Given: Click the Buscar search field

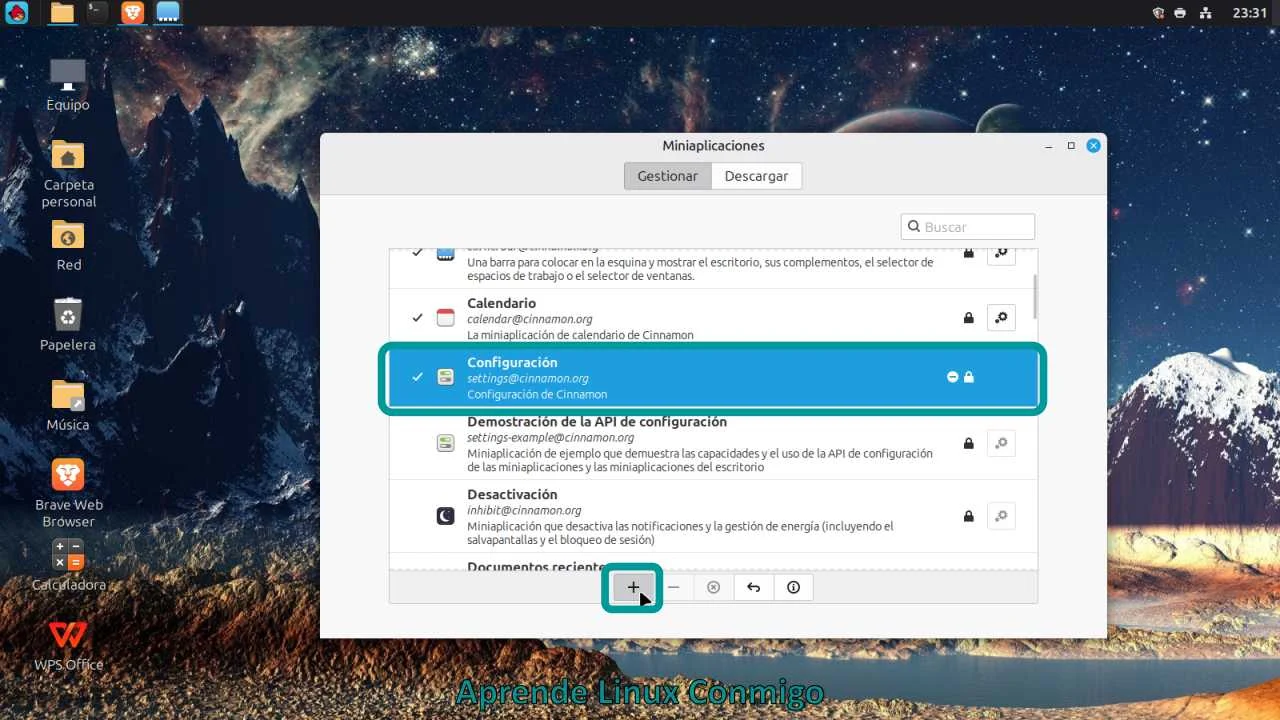Looking at the screenshot, I should pyautogui.click(x=968, y=227).
